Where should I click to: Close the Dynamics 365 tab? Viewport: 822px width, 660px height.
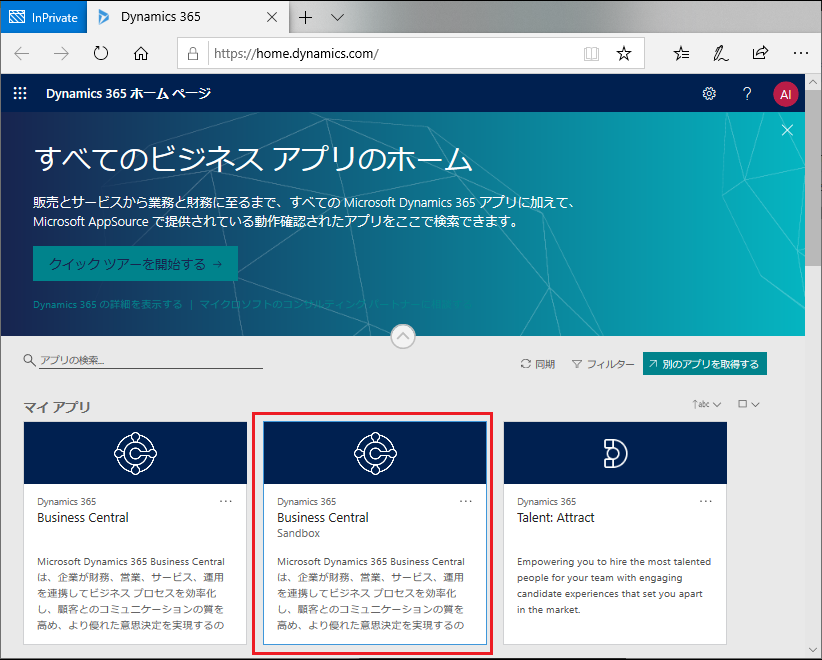point(272,17)
